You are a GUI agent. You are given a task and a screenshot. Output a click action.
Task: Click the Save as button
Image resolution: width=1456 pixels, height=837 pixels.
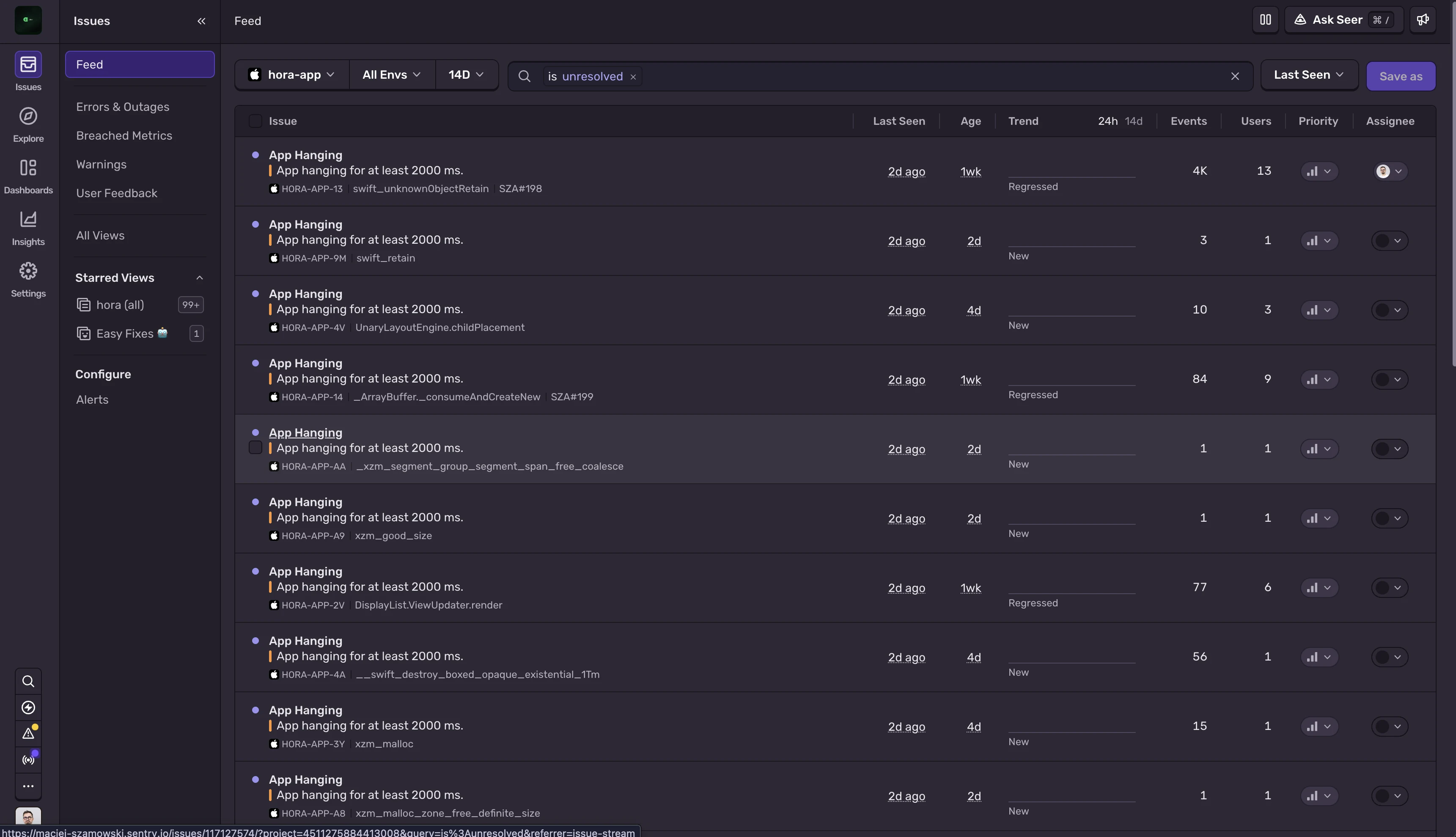tap(1401, 76)
